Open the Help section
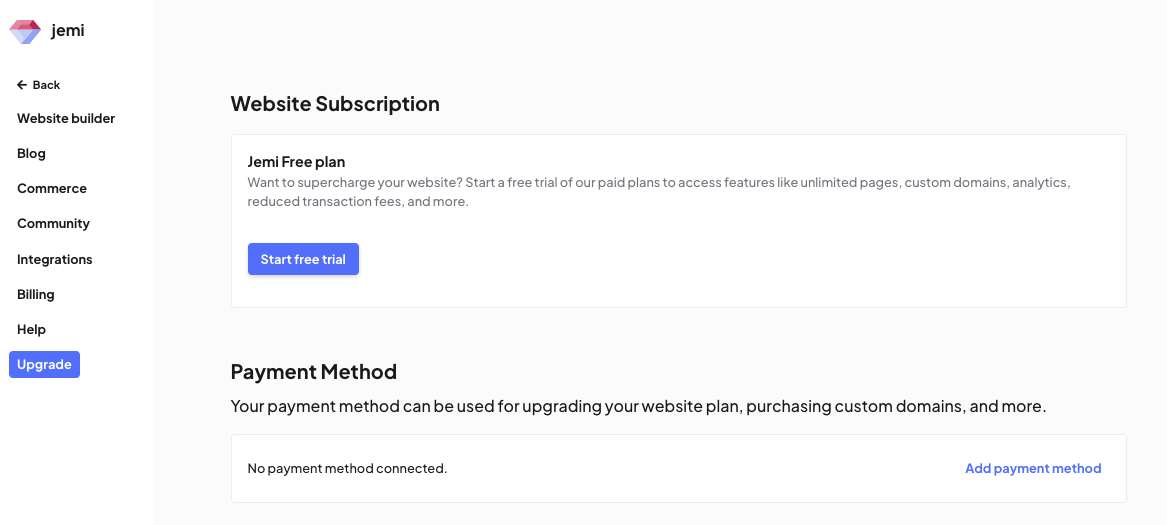This screenshot has height=525, width=1167. 31,329
